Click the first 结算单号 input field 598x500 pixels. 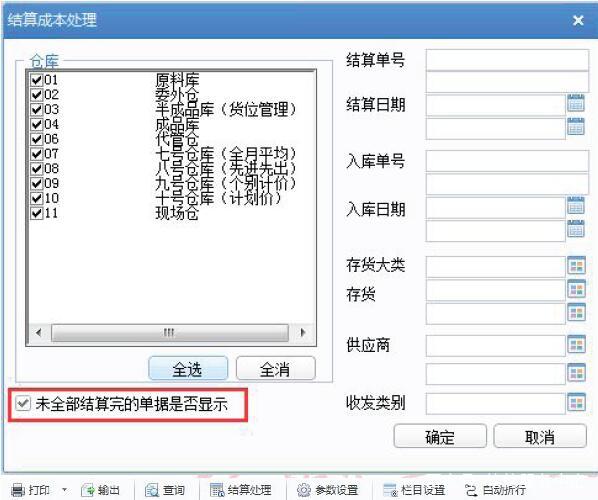coord(507,60)
